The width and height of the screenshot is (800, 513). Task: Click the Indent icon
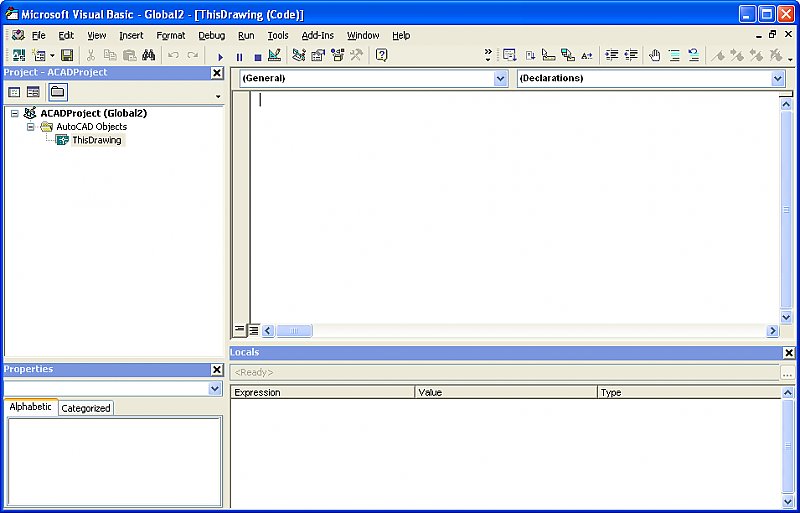tap(612, 55)
